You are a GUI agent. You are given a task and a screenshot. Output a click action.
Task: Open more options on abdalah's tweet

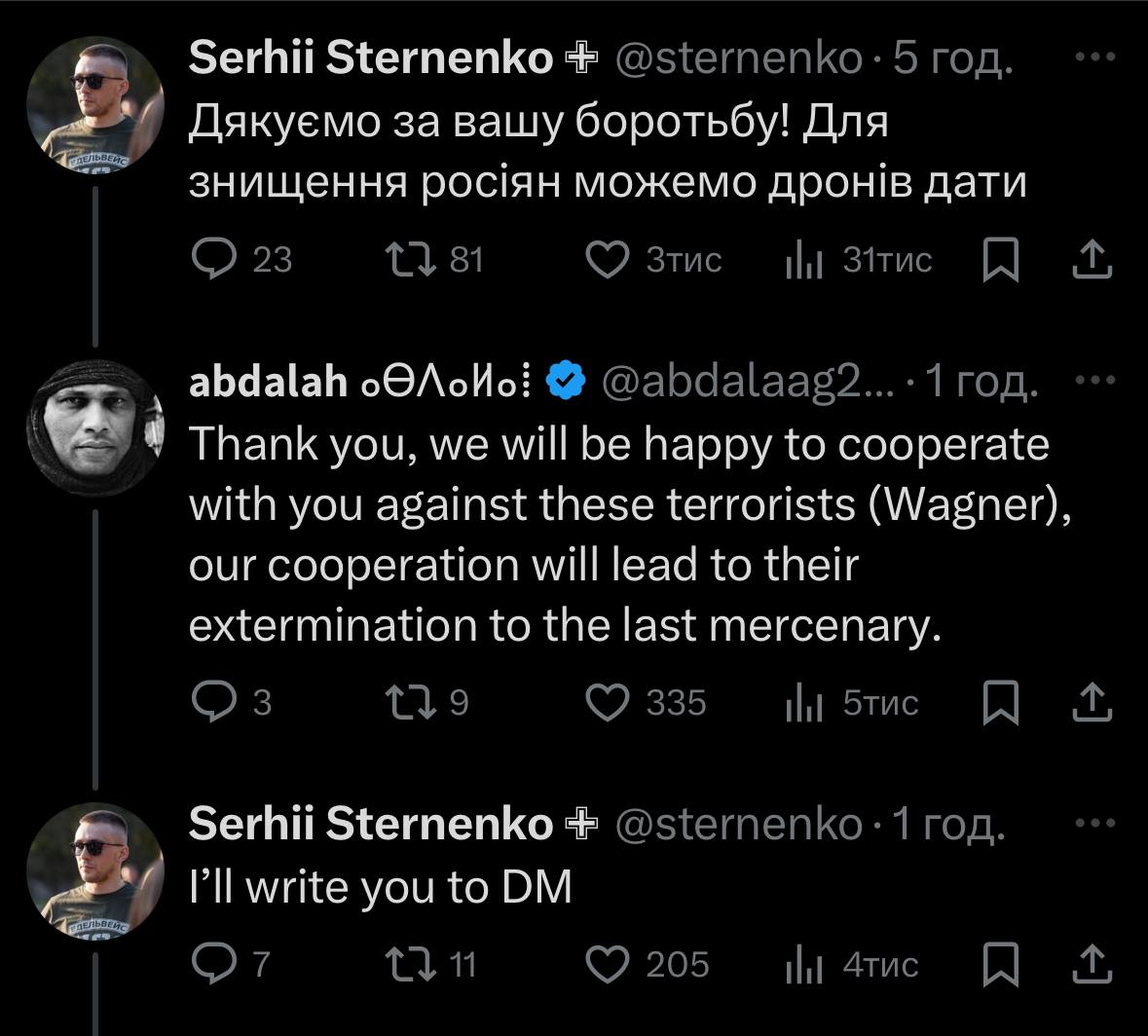1093,381
